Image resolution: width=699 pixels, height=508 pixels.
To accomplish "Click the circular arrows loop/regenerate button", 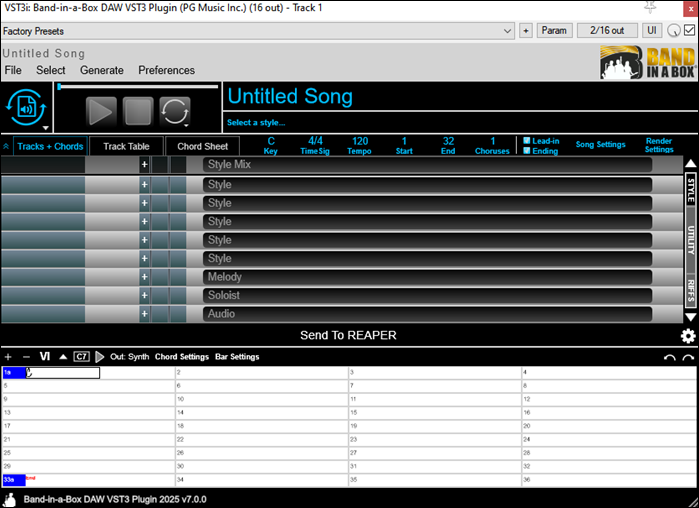I will (175, 111).
